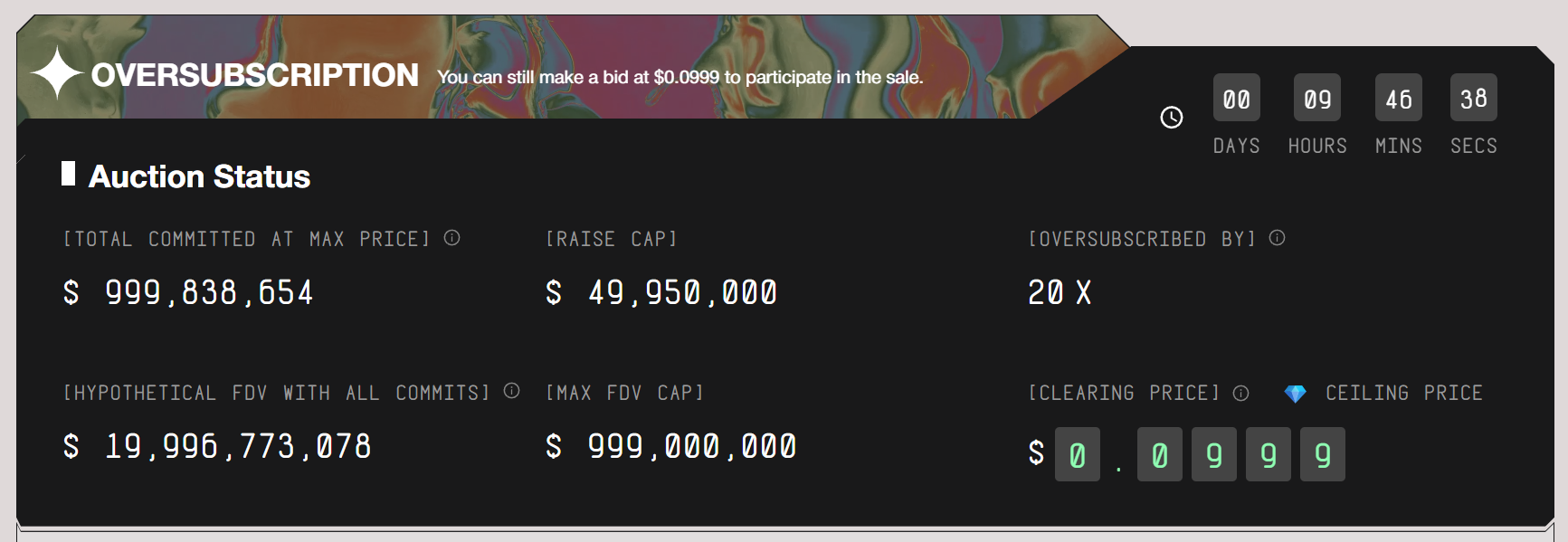Click the Hours countdown box showing 09

click(x=1317, y=99)
